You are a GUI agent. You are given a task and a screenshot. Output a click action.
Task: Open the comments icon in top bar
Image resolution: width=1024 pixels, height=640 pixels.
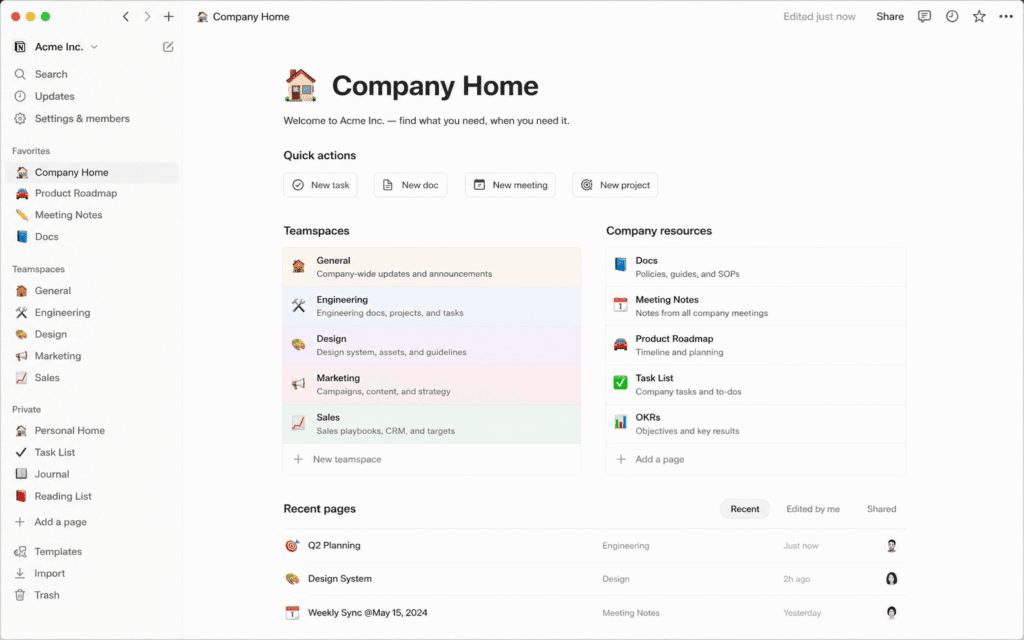[x=924, y=16]
